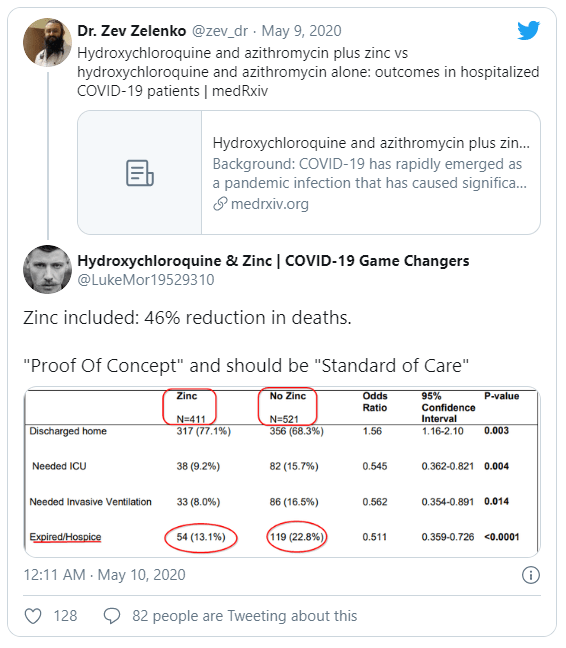This screenshot has height=648, width=566.
Task: Open the tweet info circle icon
Action: coord(531,575)
